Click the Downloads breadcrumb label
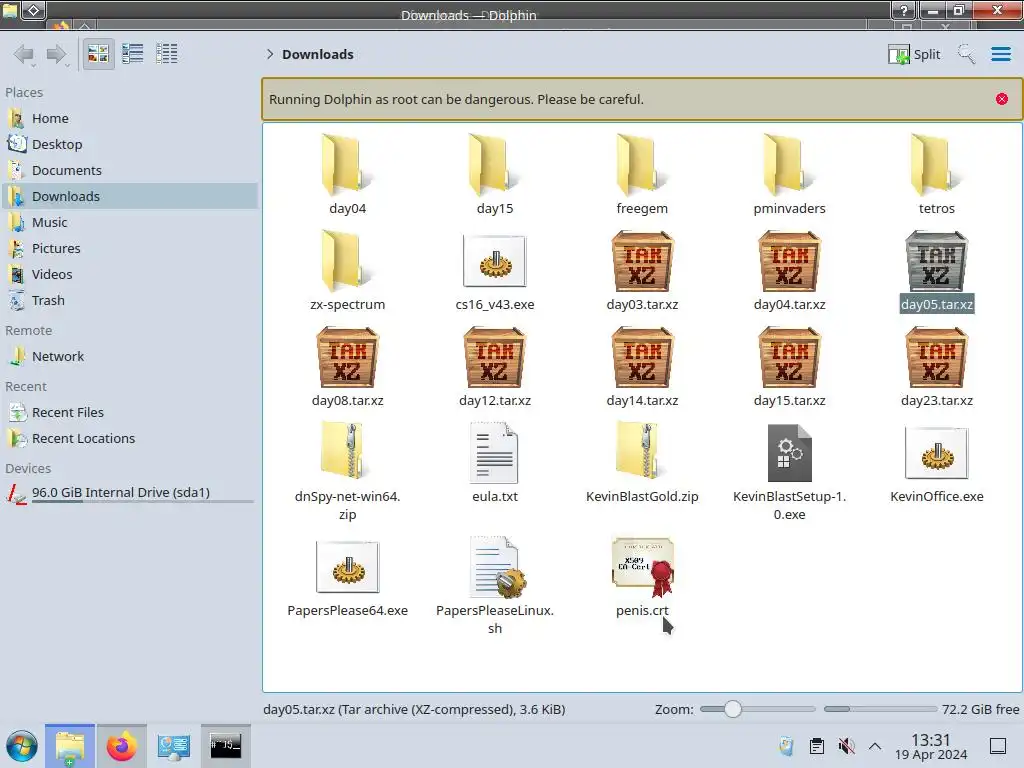This screenshot has width=1024, height=768. click(317, 54)
